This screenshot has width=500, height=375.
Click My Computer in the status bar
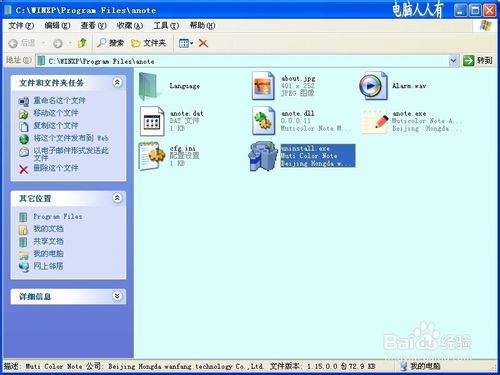(420, 366)
